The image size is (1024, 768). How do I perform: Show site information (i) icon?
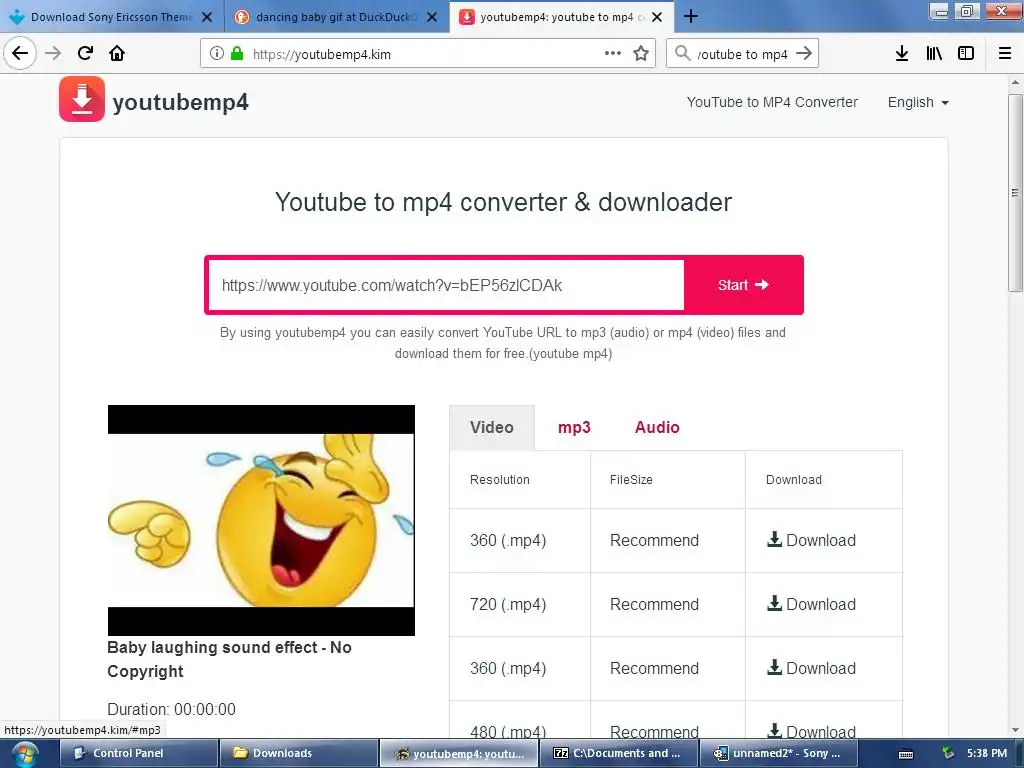(x=217, y=54)
